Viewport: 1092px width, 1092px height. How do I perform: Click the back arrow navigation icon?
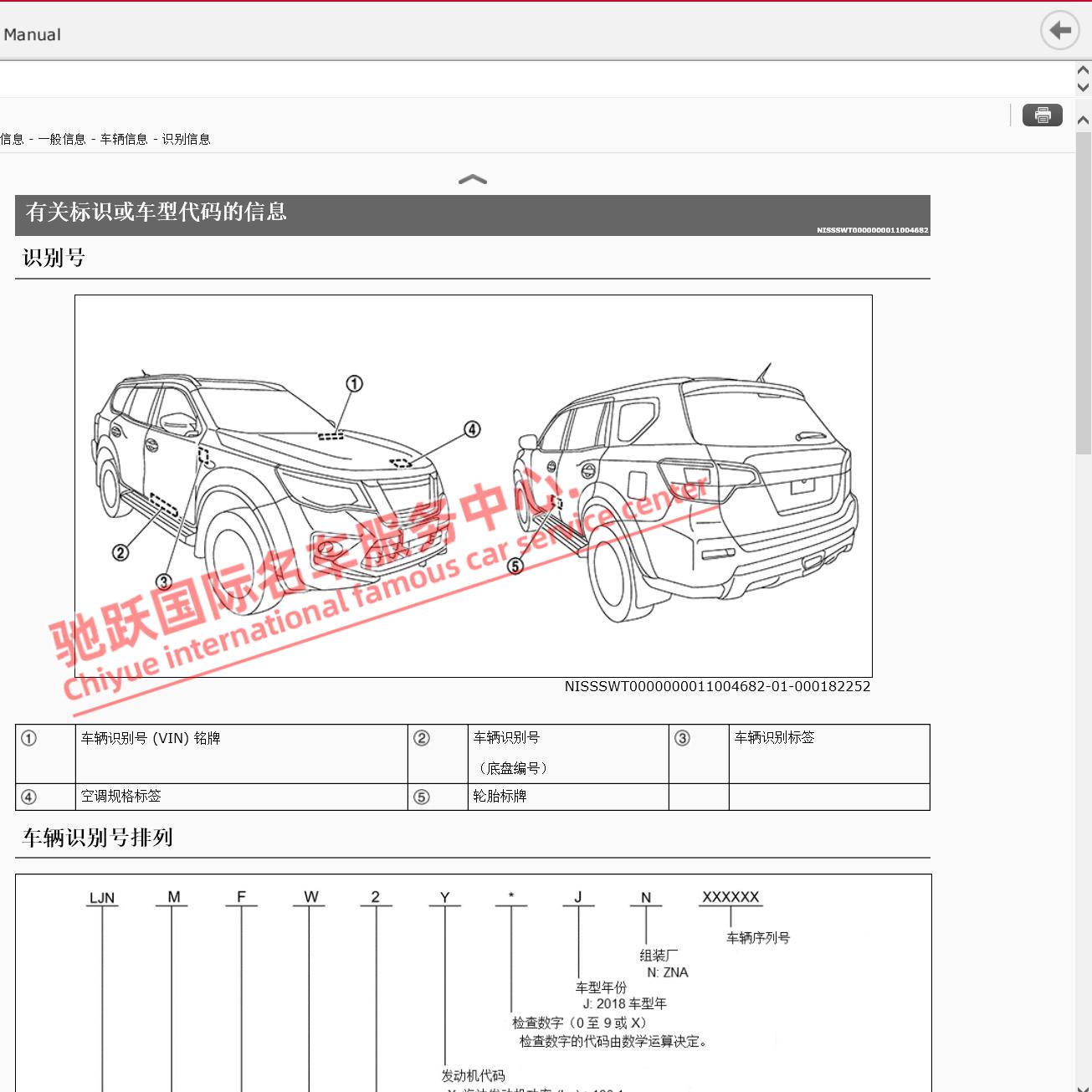point(1059,30)
